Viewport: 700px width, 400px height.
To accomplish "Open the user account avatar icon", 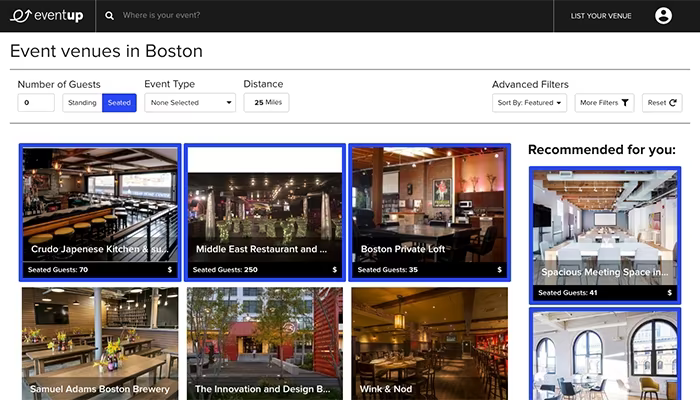I will (x=663, y=16).
